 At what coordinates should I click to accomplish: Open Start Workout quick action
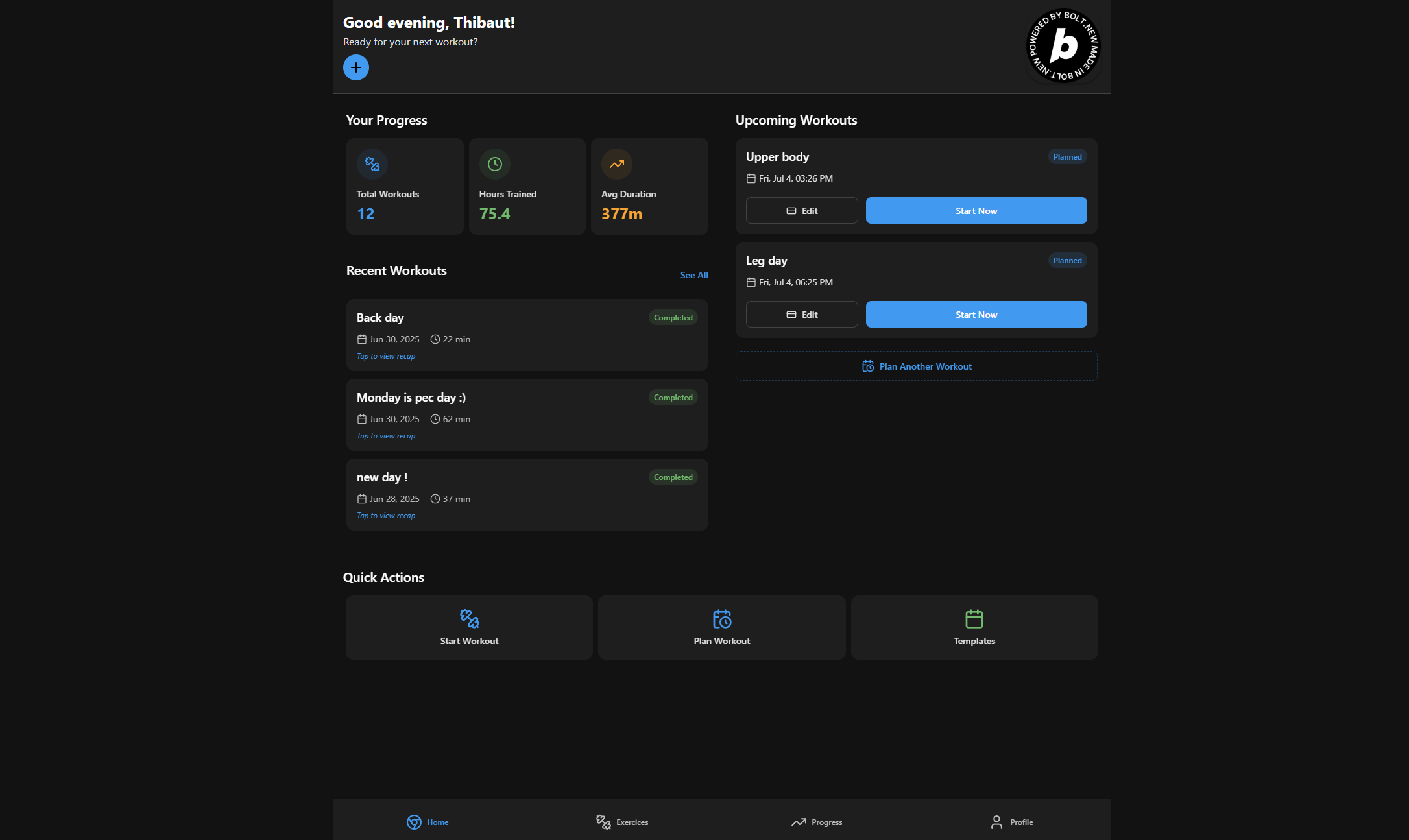click(x=469, y=627)
